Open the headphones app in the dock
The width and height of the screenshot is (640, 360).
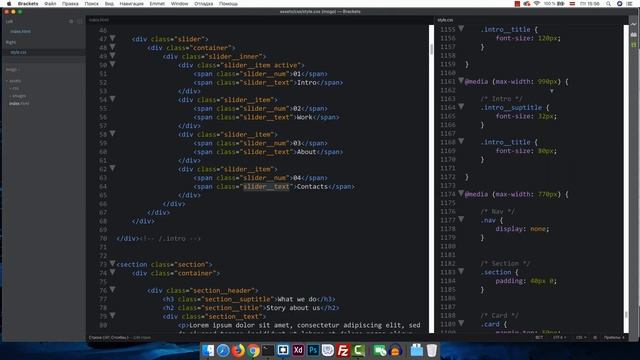point(395,350)
